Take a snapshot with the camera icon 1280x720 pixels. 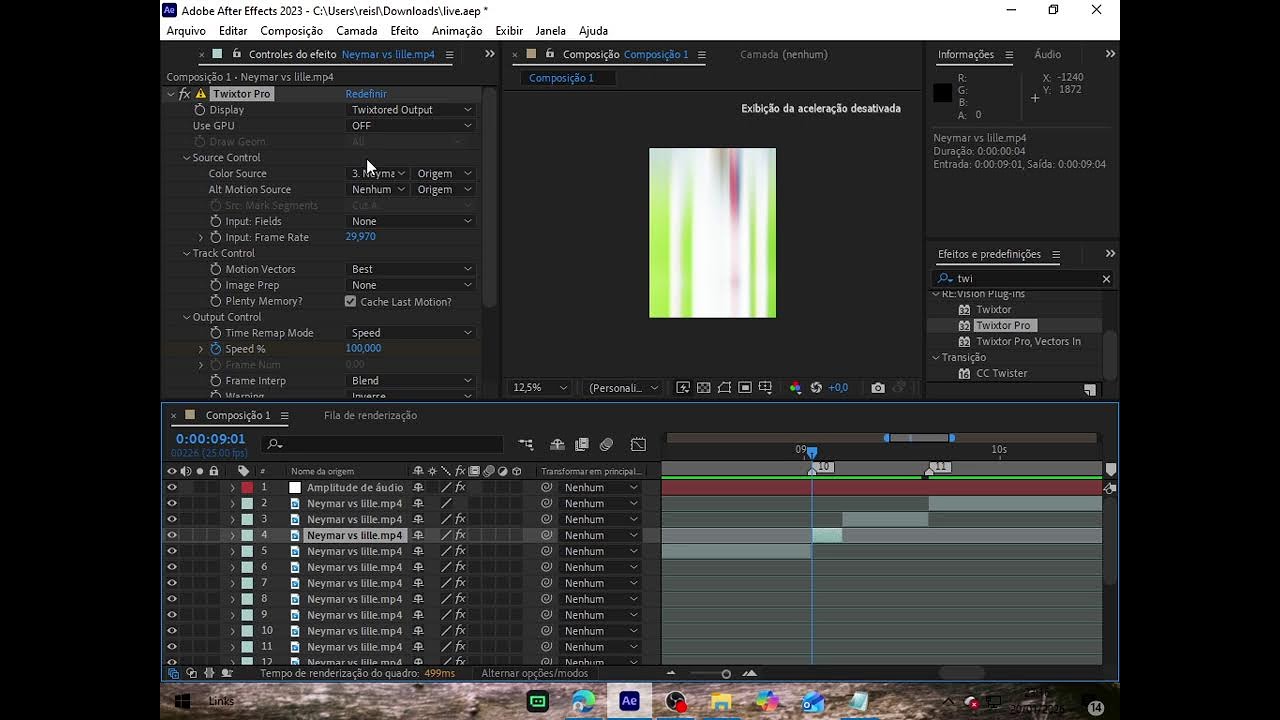click(878, 388)
